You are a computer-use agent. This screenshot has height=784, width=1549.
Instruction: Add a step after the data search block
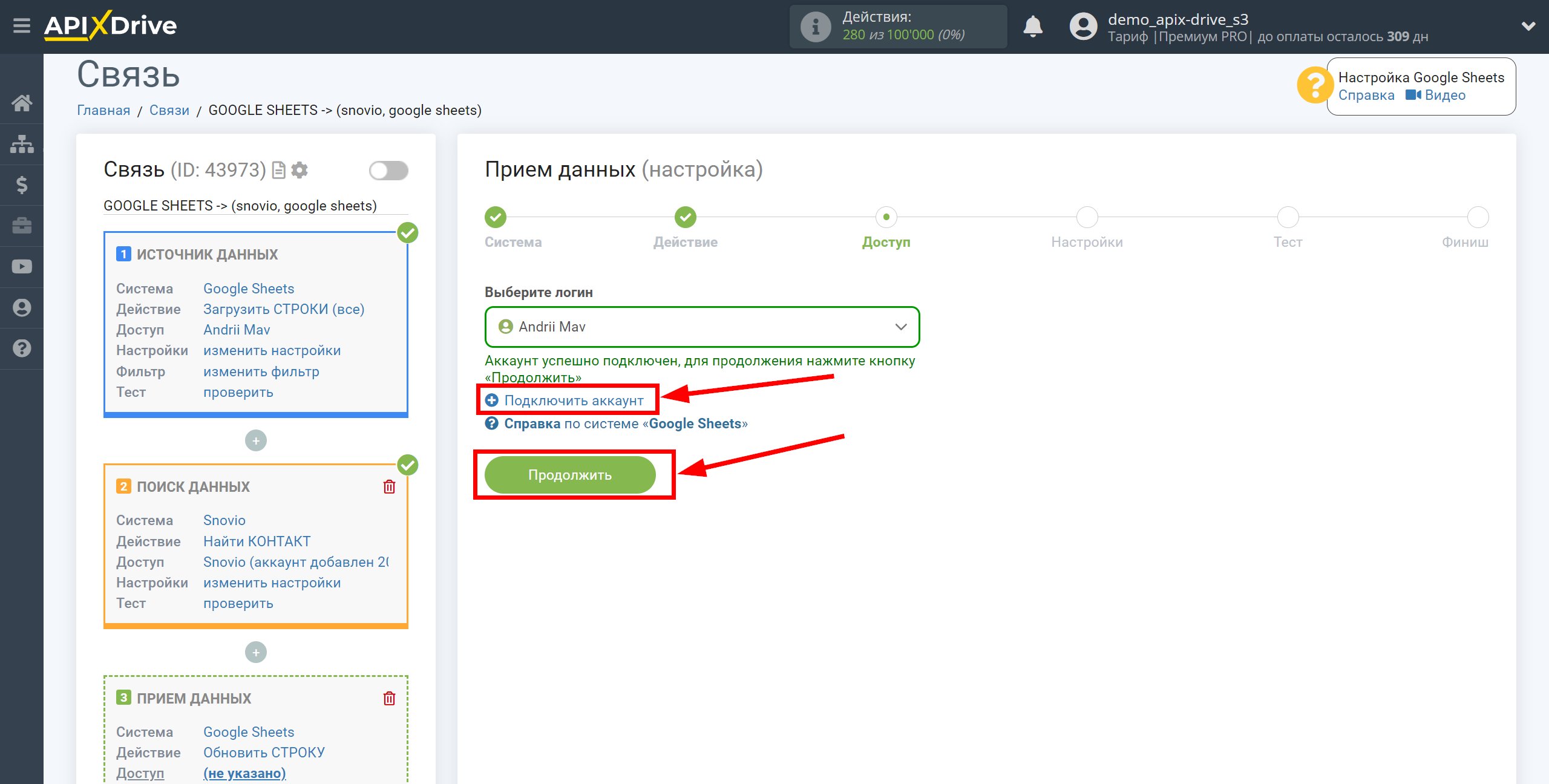pyautogui.click(x=256, y=652)
